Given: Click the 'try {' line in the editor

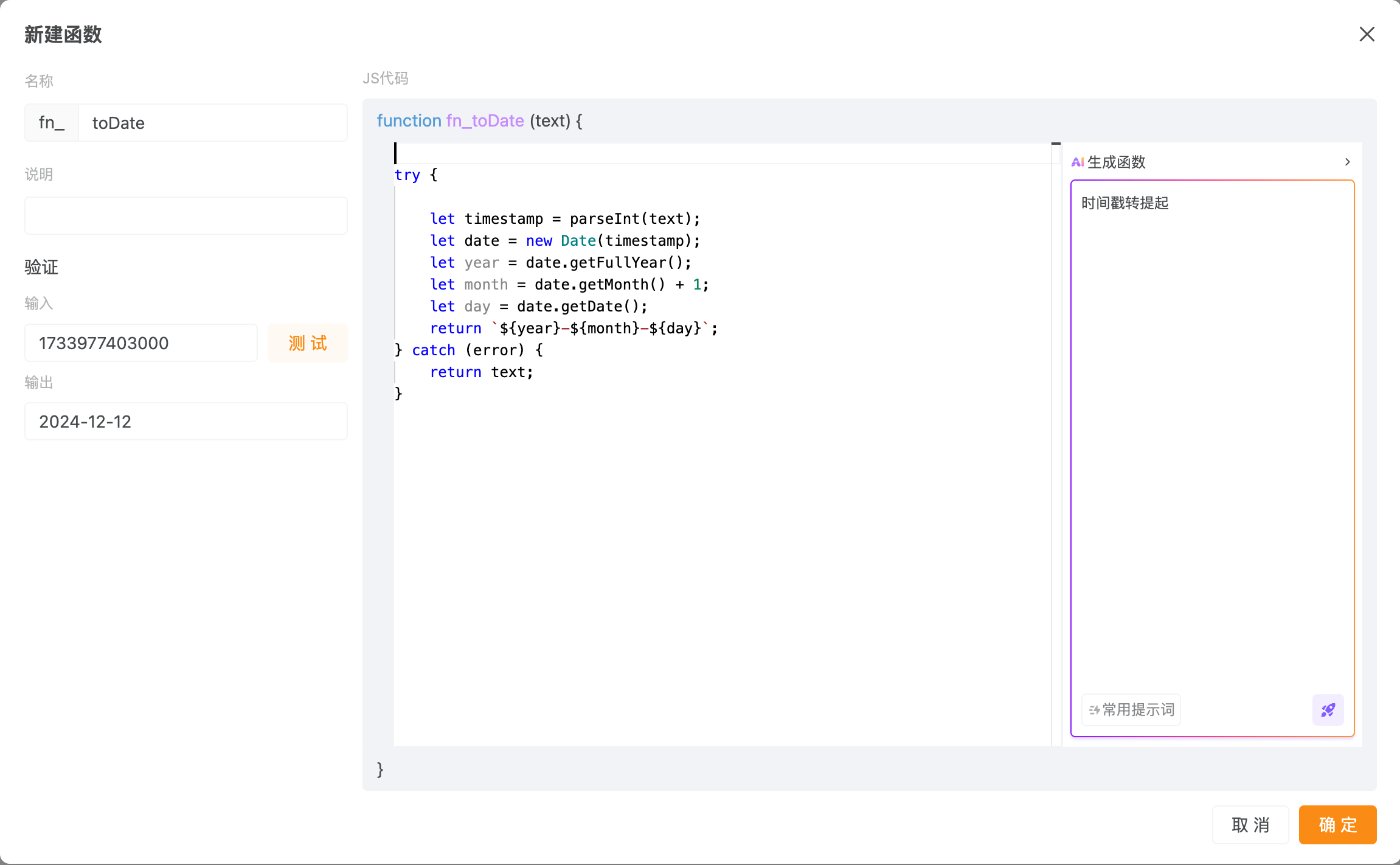Looking at the screenshot, I should (x=416, y=175).
